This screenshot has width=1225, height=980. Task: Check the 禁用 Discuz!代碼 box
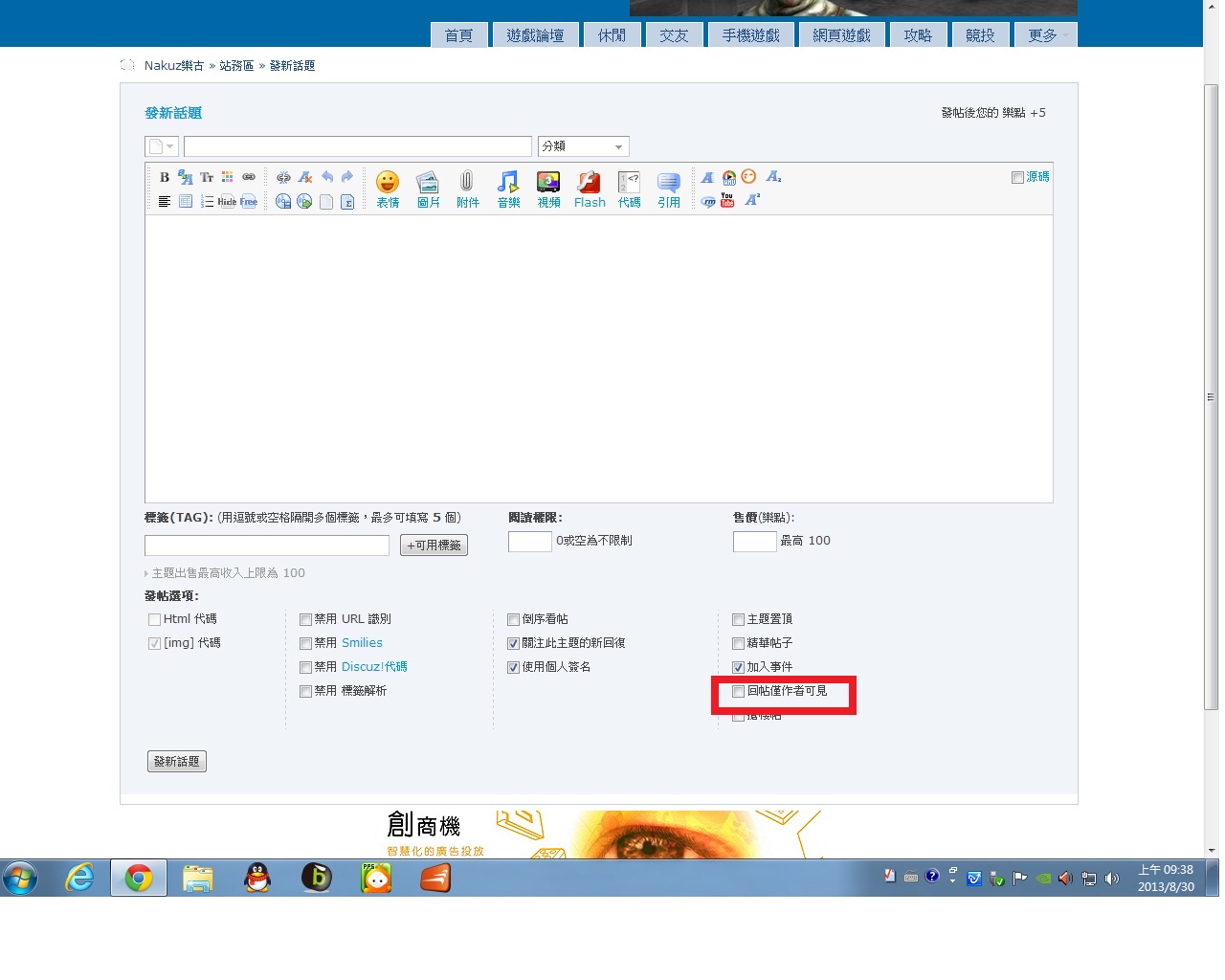tap(305, 667)
